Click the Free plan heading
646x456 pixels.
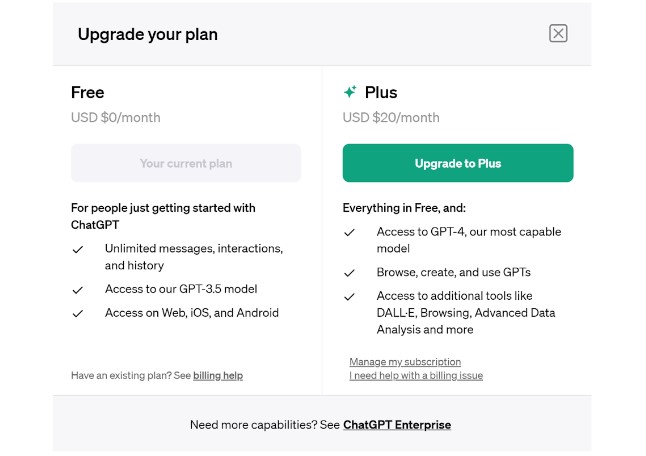coord(88,92)
